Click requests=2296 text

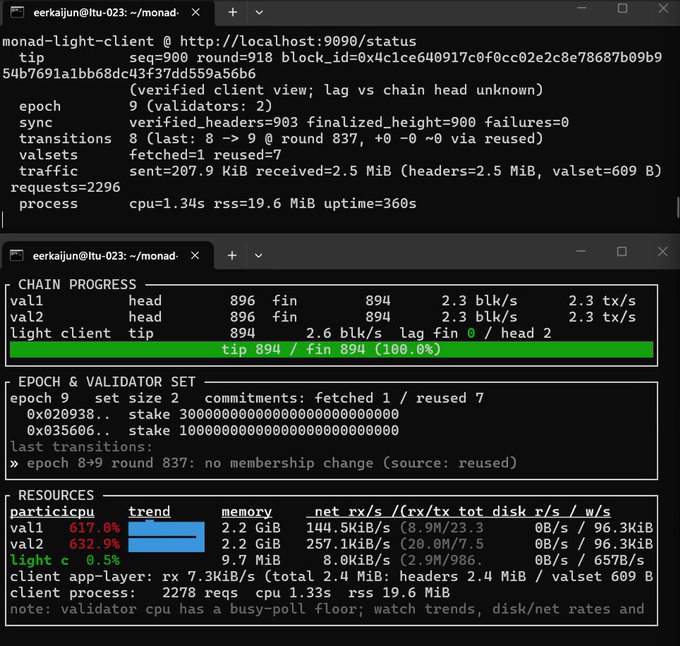[65, 188]
